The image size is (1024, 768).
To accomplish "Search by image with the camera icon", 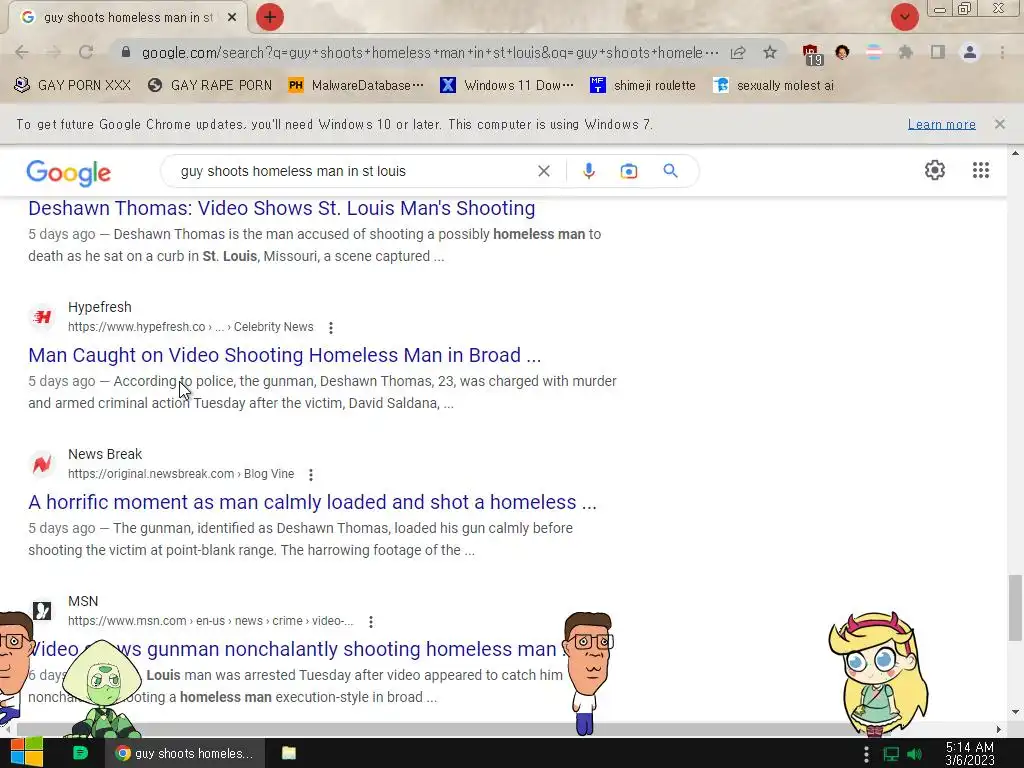I will [628, 171].
